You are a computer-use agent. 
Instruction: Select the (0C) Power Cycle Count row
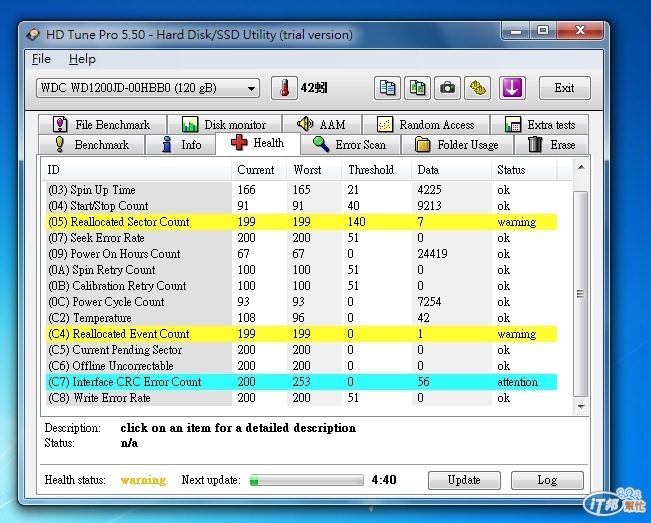pyautogui.click(x=301, y=302)
